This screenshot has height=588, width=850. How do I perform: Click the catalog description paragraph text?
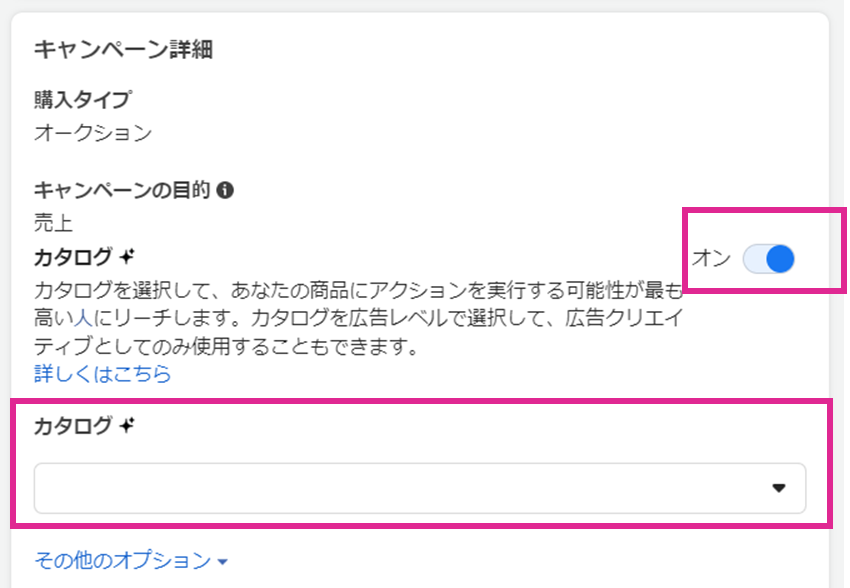358,318
